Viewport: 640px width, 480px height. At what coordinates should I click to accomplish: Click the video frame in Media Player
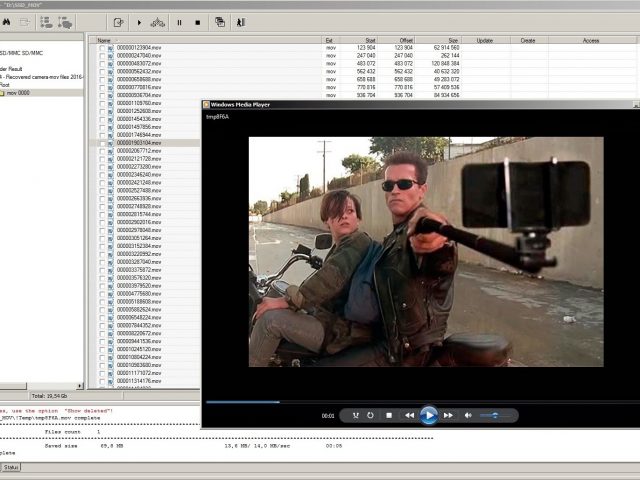[426, 252]
